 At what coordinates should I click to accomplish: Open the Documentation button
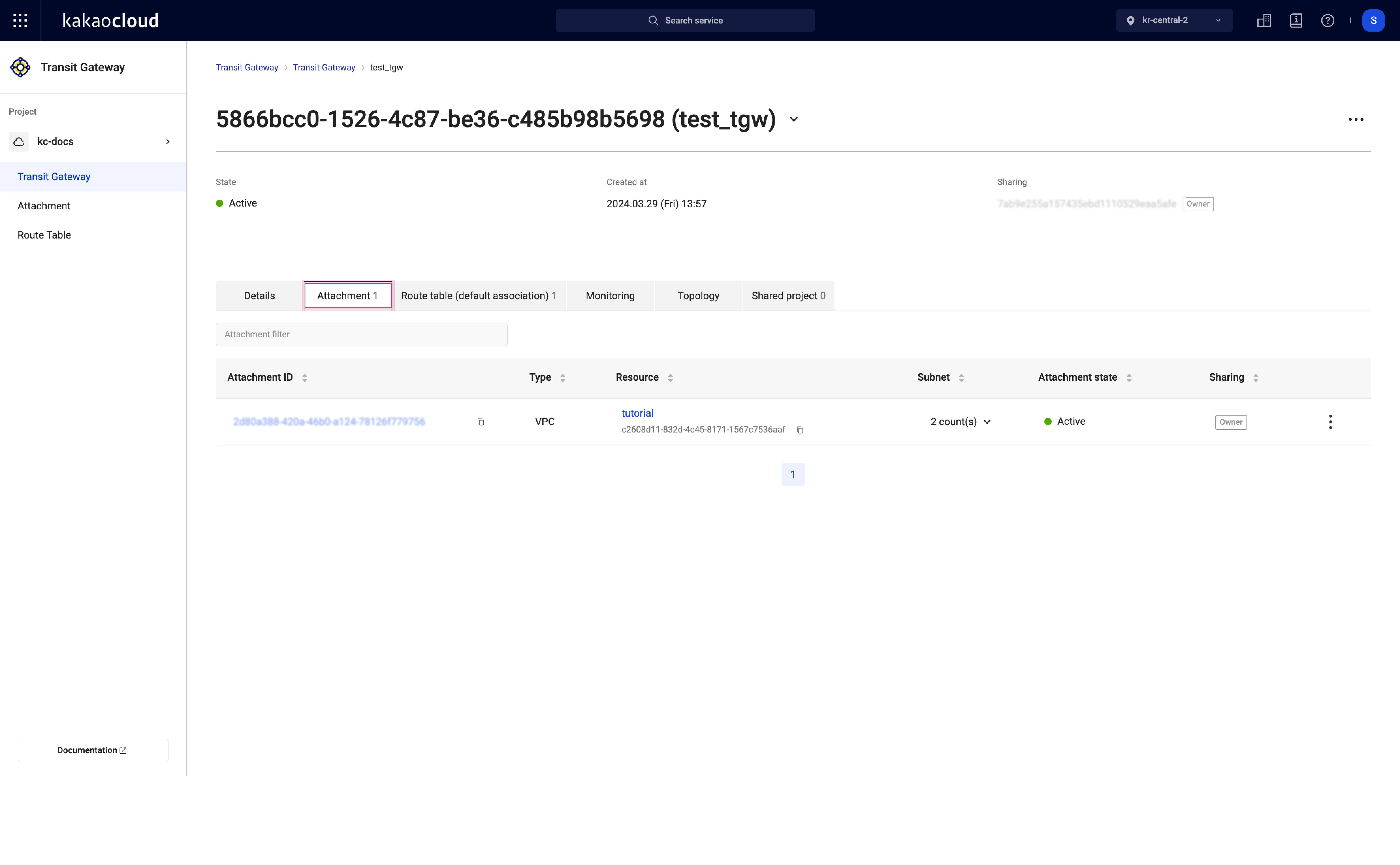[93, 751]
